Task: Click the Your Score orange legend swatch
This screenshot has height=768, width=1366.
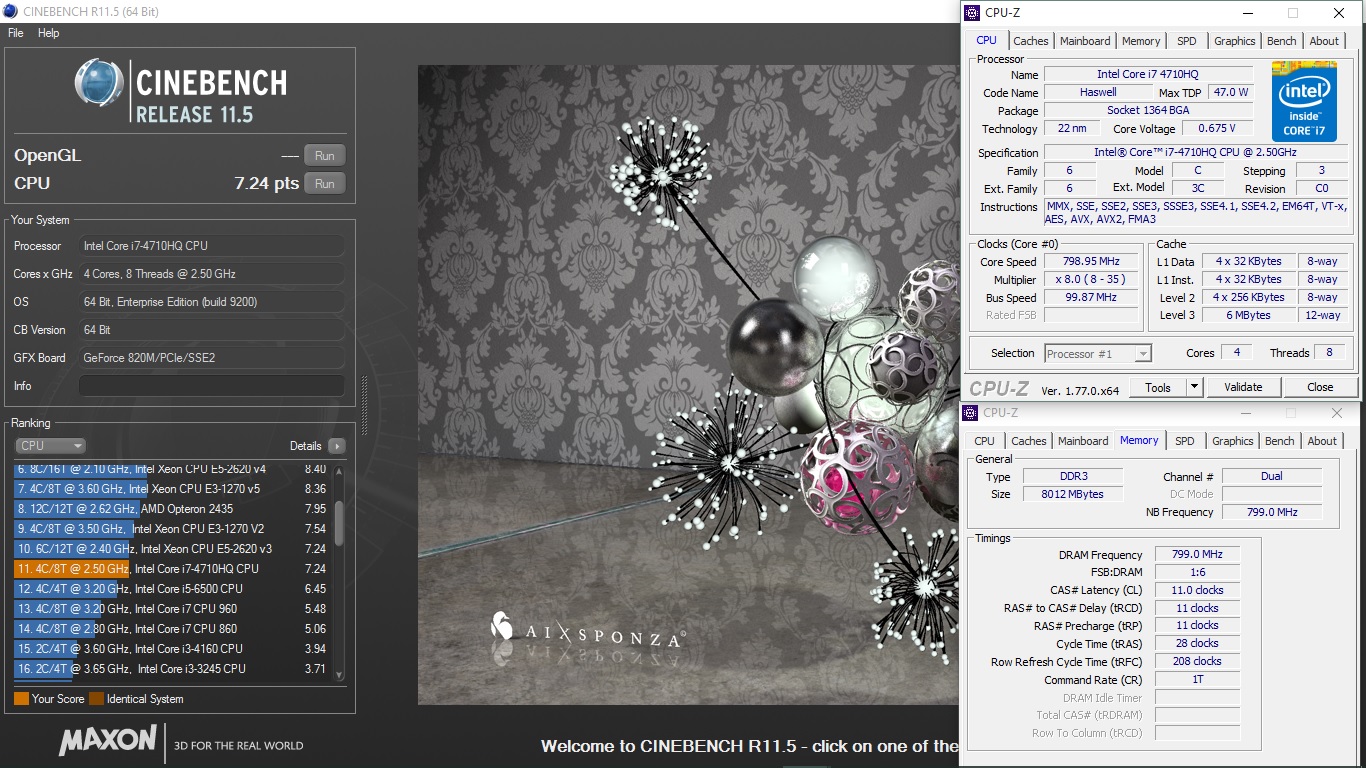Action: tap(21, 699)
